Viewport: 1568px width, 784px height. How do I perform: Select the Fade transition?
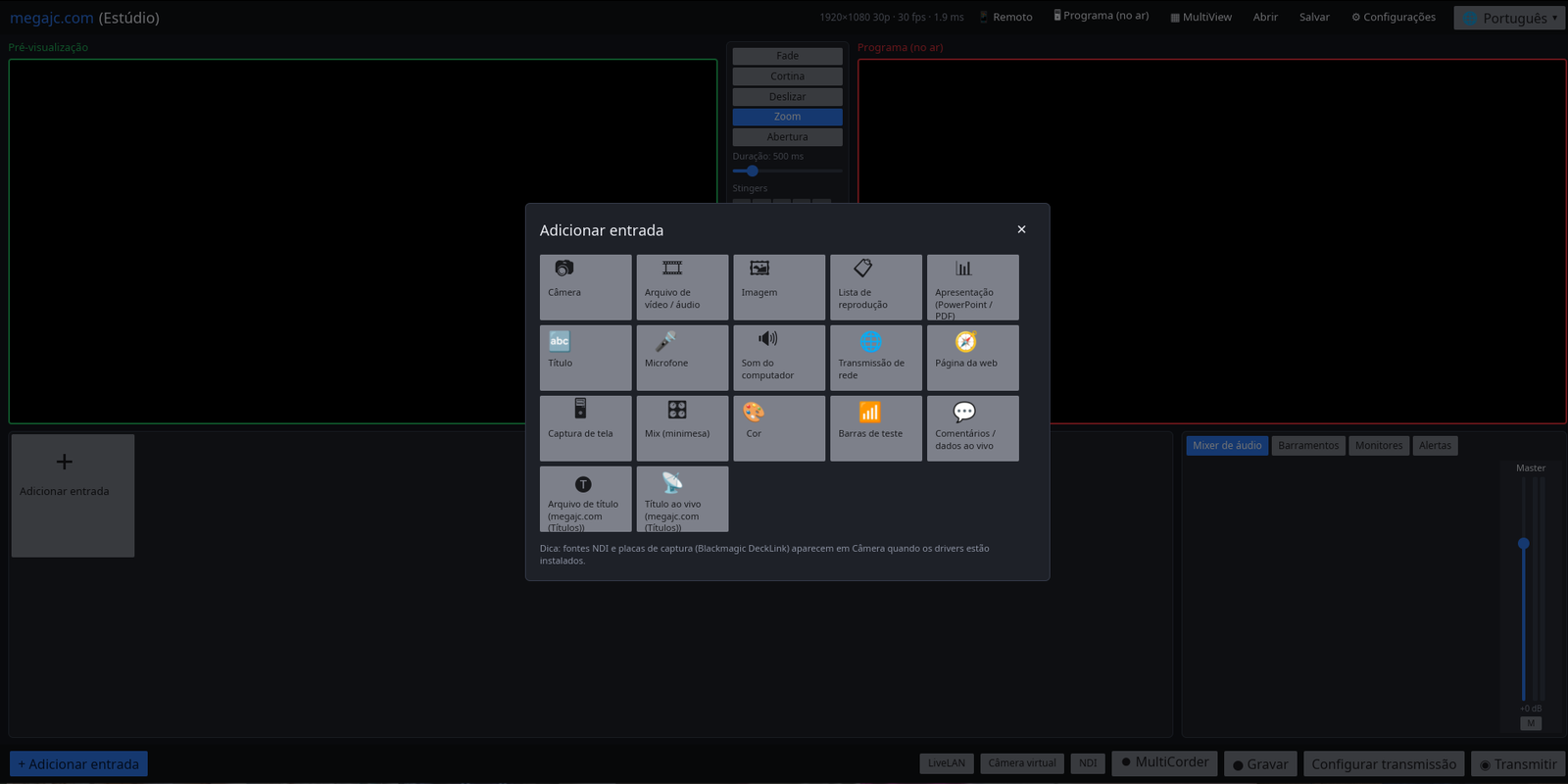[x=787, y=56]
